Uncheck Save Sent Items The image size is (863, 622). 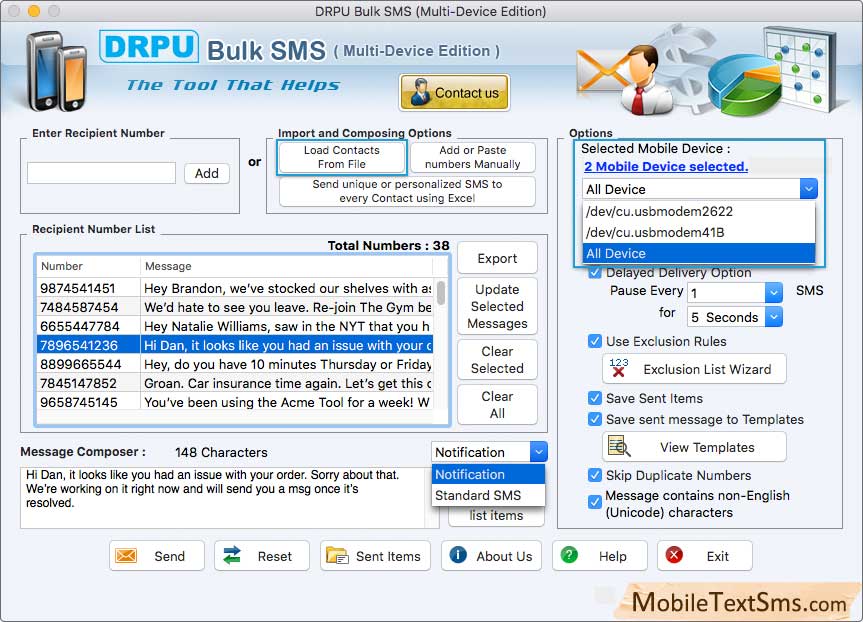coord(594,398)
